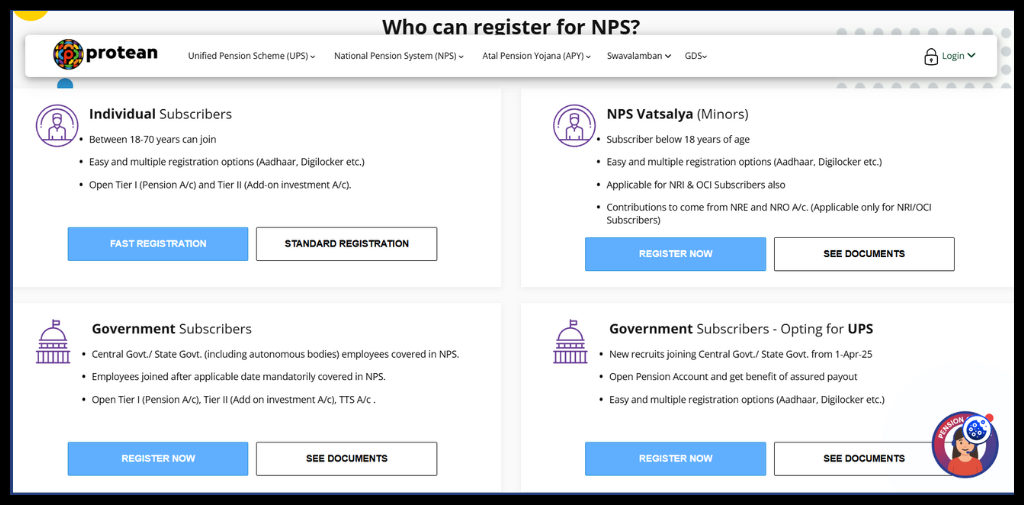1024x505 pixels.
Task: Click the Who can register for NPS heading
Action: point(511,27)
